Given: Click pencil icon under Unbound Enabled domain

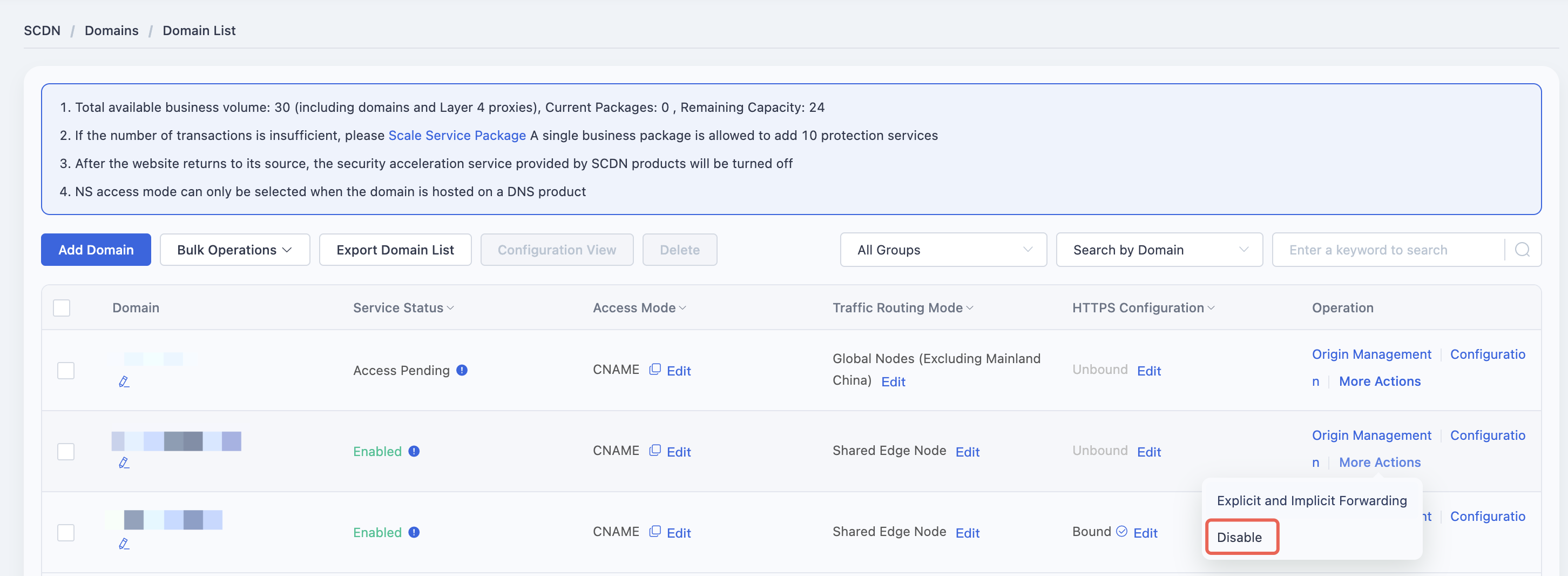Looking at the screenshot, I should coord(124,463).
